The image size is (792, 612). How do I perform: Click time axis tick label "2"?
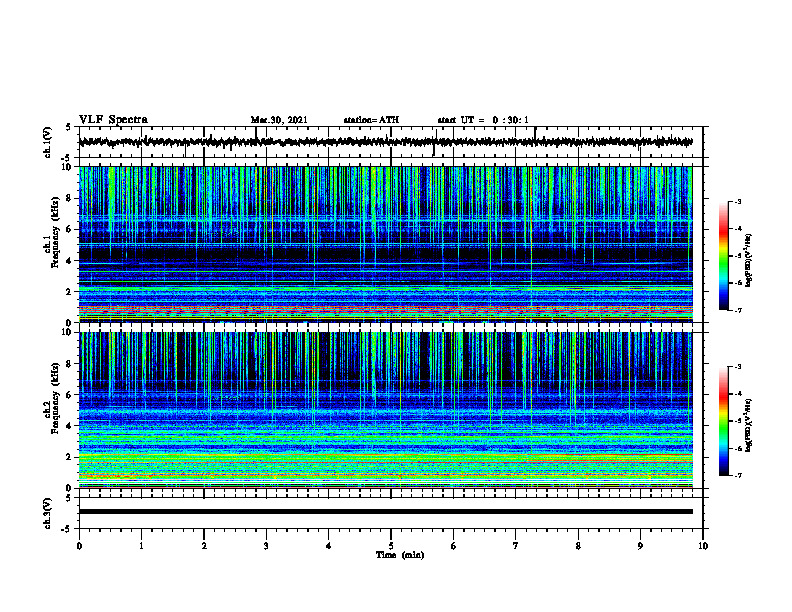click(x=204, y=546)
